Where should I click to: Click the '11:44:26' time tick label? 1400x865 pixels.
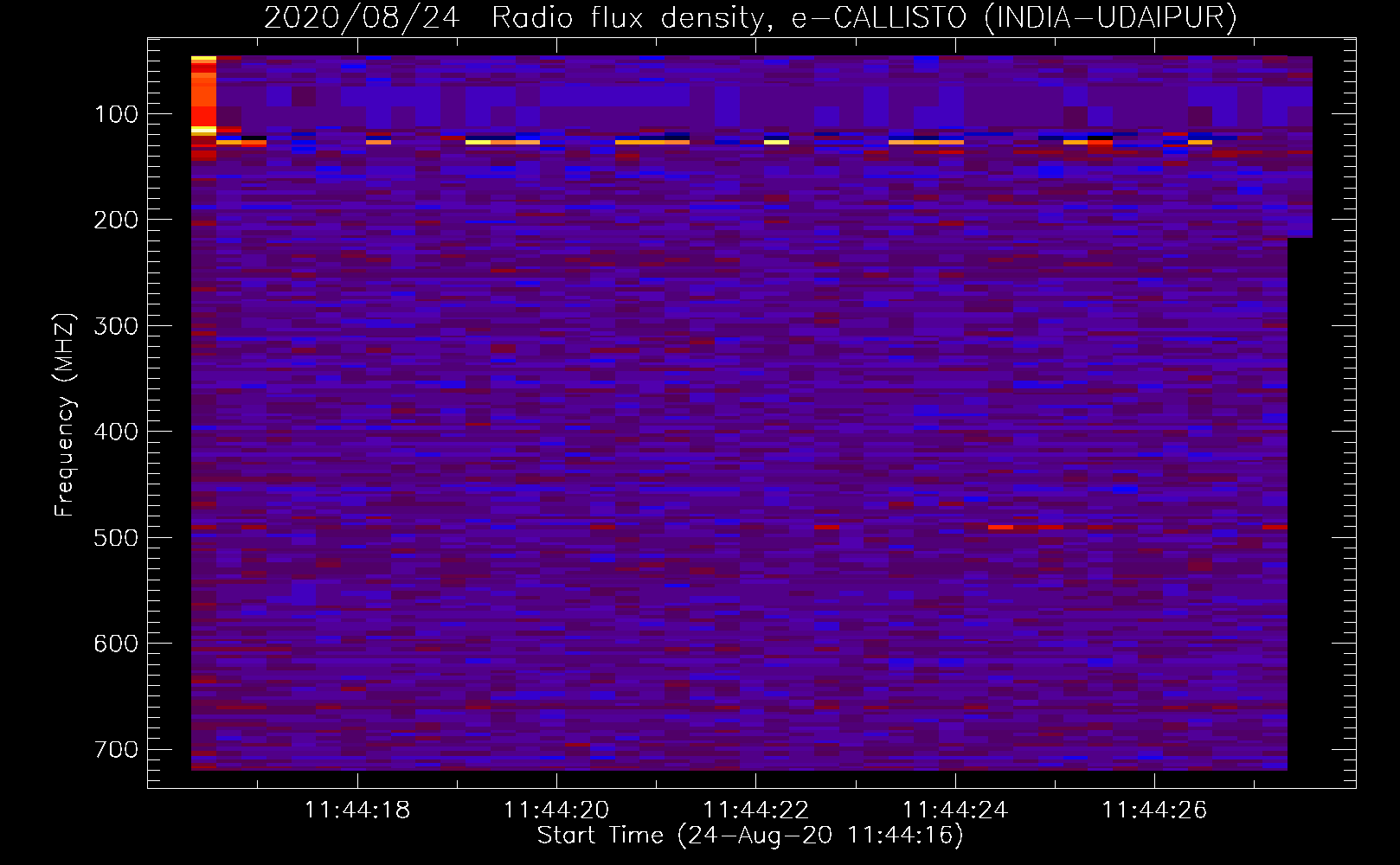pyautogui.click(x=1154, y=811)
